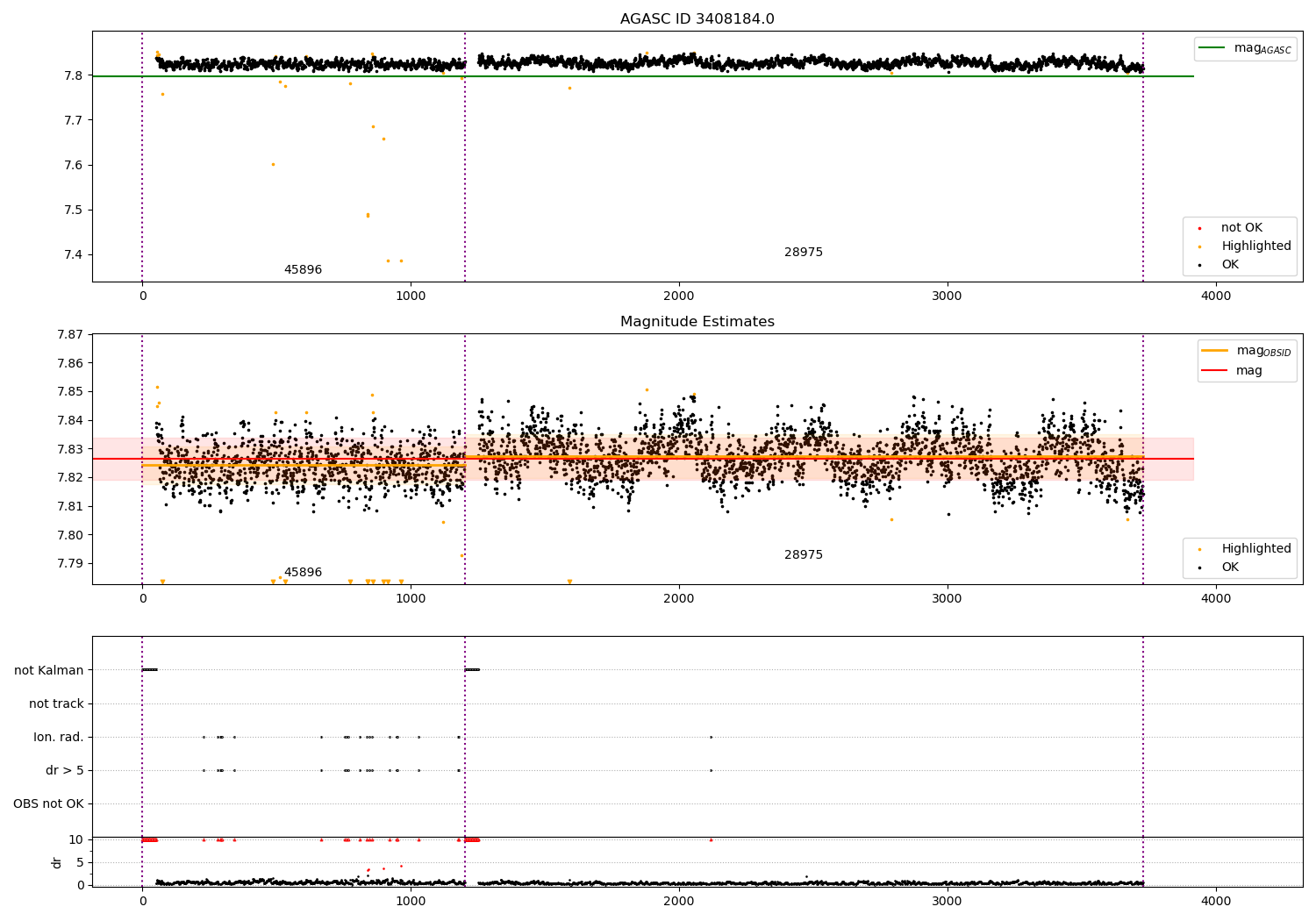Click the 7.5 y-axis tick label
This screenshot has width=1316, height=921.
74,211
